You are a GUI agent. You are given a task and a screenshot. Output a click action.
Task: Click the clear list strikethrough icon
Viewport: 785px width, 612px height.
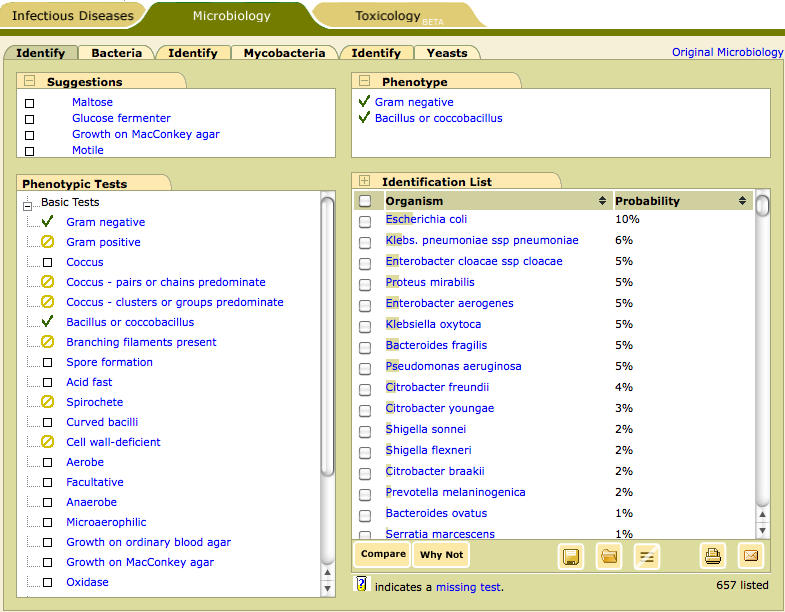[x=647, y=555]
